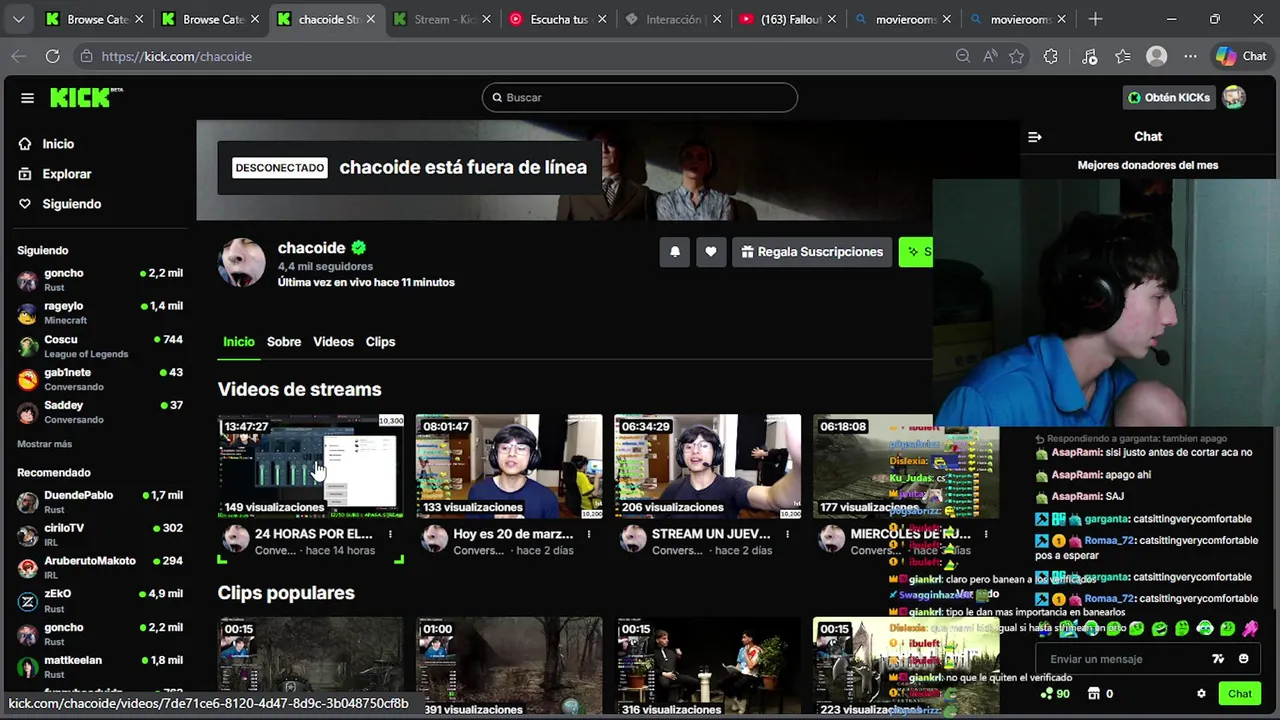1280x720 pixels.
Task: Open Saddey channel in sidebar
Action: 100,412
